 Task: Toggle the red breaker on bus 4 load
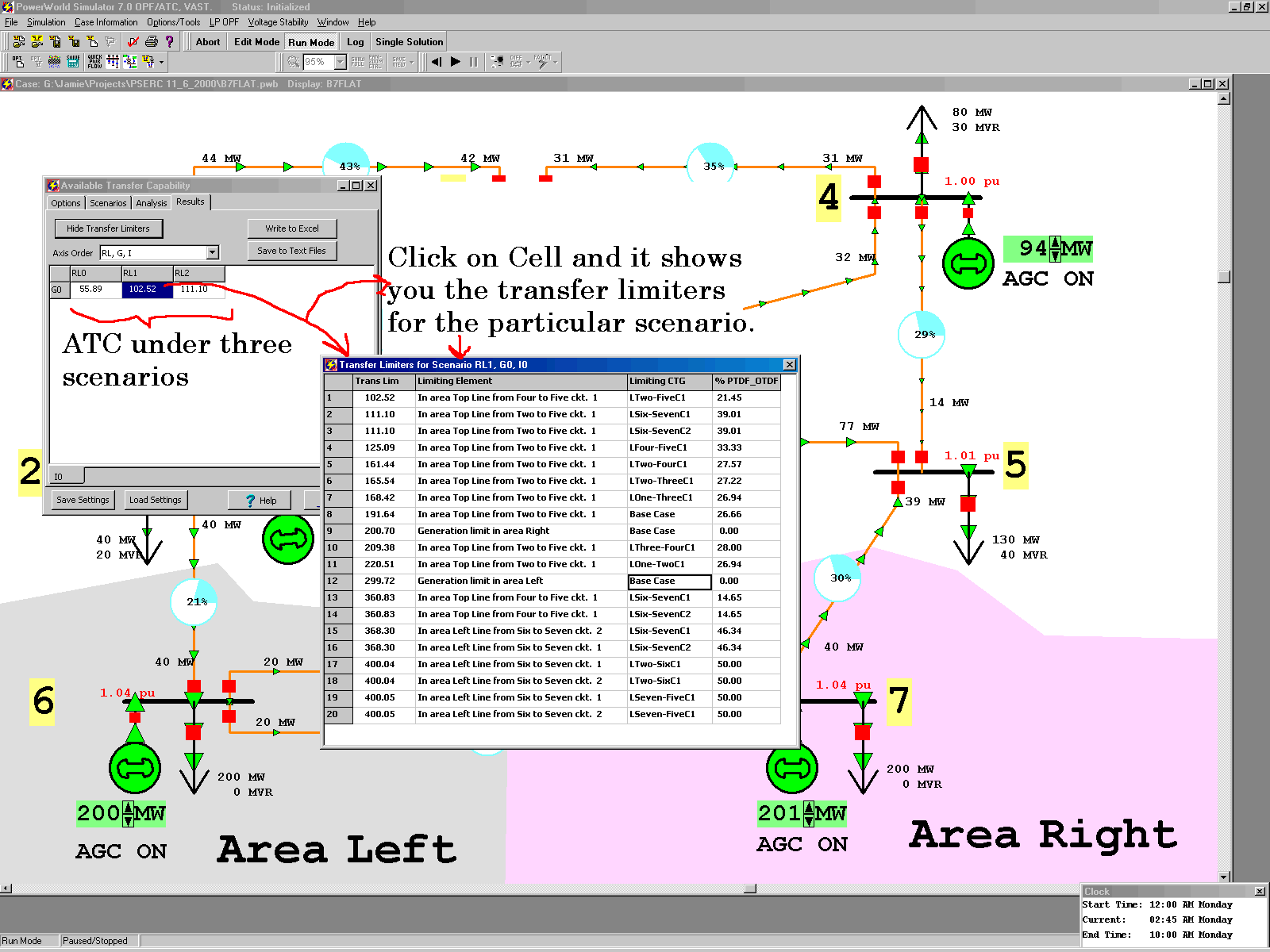pos(921,165)
